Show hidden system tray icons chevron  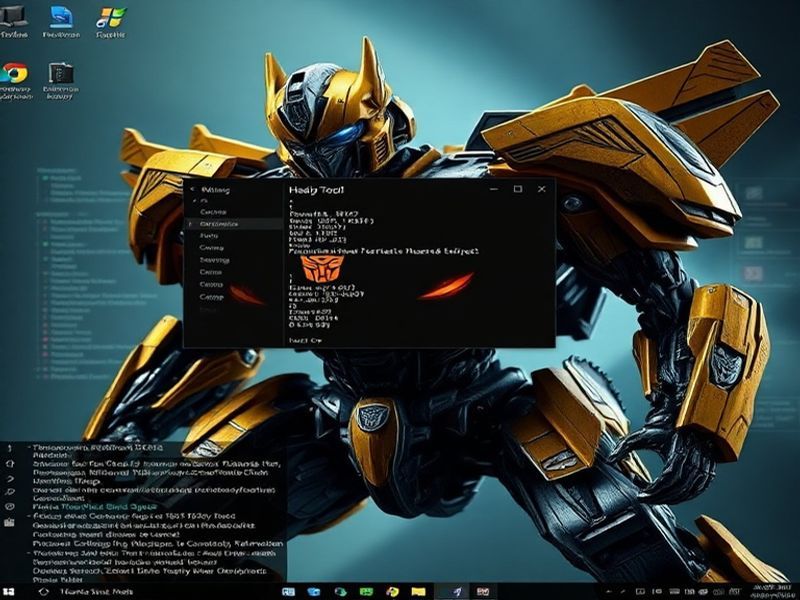609,592
